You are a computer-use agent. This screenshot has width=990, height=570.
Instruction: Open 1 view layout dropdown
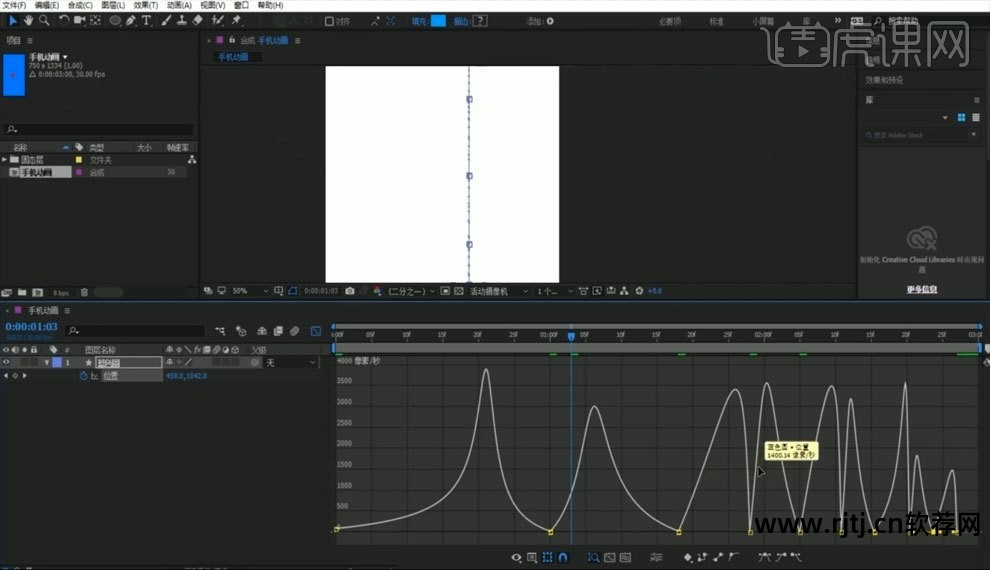pyautogui.click(x=554, y=291)
